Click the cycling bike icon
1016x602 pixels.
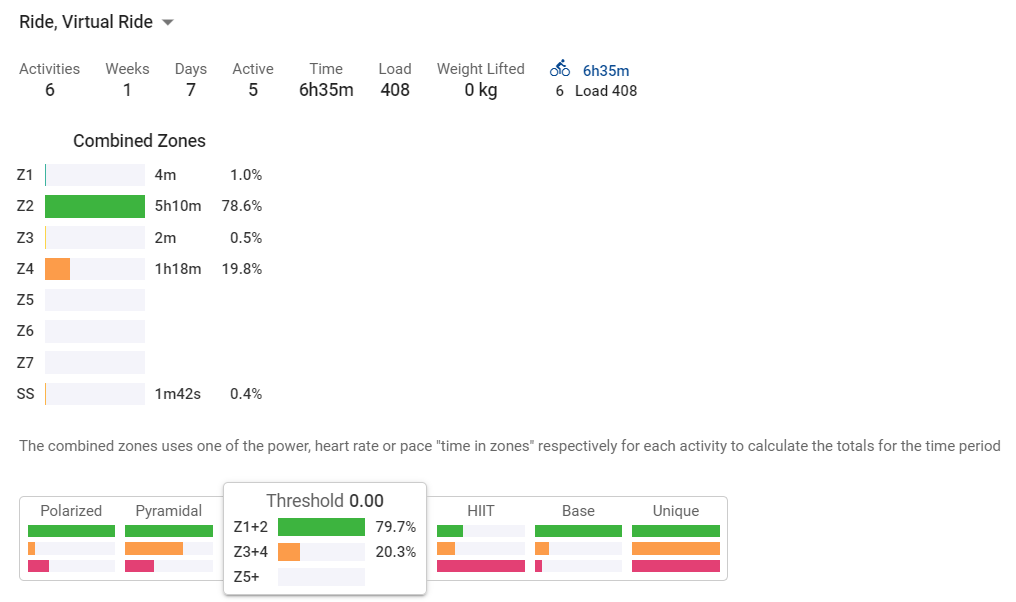click(x=560, y=68)
